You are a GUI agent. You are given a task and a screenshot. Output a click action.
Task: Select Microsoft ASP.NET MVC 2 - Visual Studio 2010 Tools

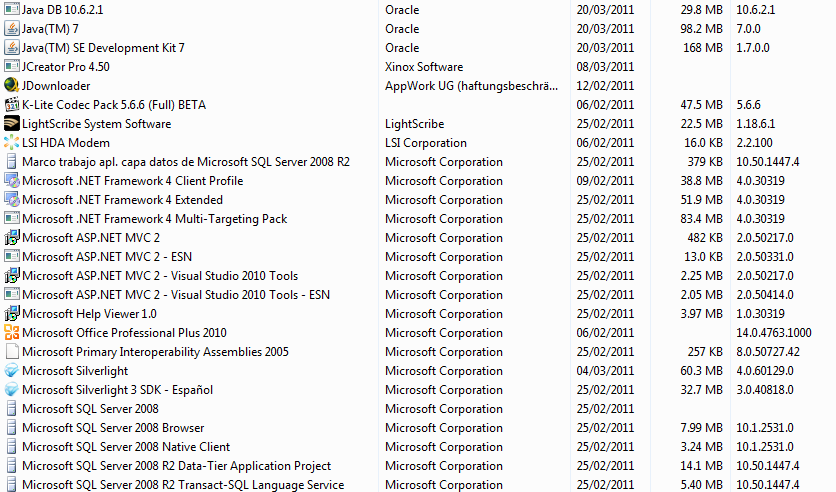tap(160, 276)
